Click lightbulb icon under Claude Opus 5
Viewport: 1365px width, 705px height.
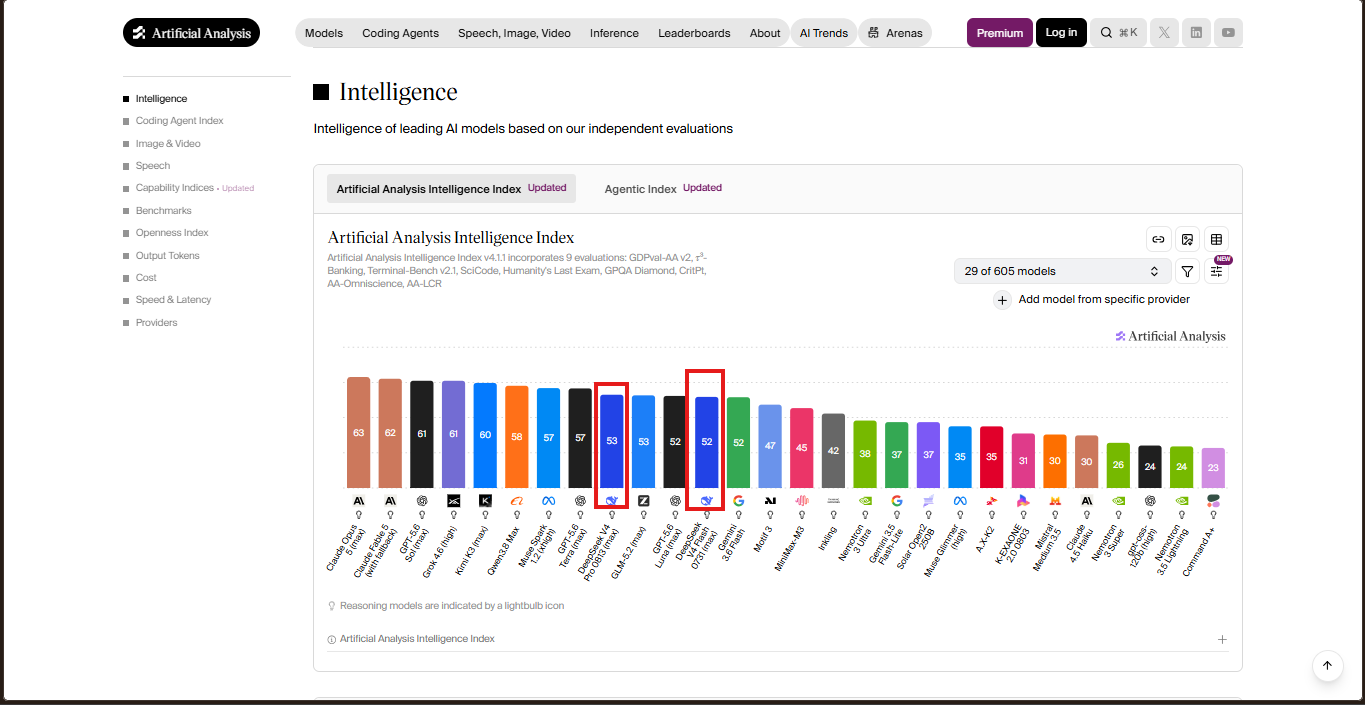[358, 517]
